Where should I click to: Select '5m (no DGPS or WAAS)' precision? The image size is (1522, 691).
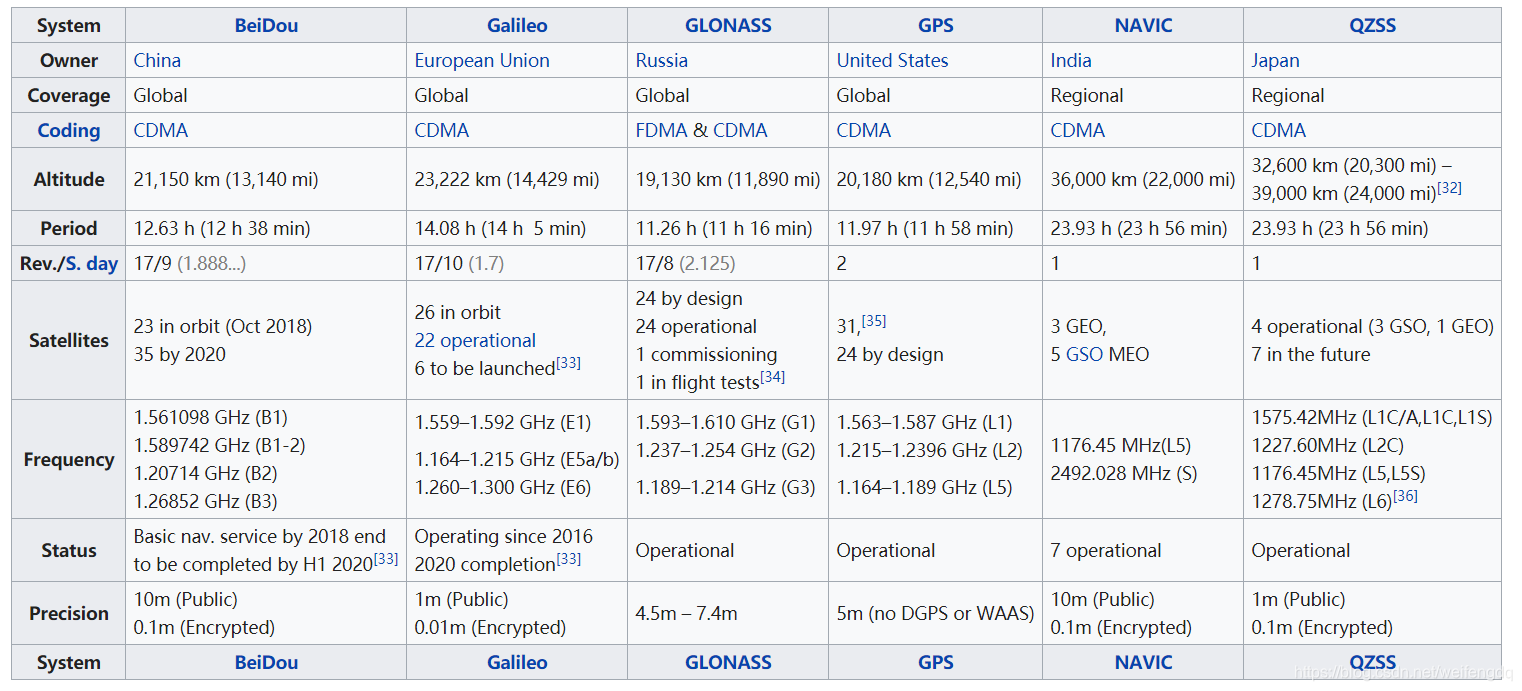tap(935, 613)
